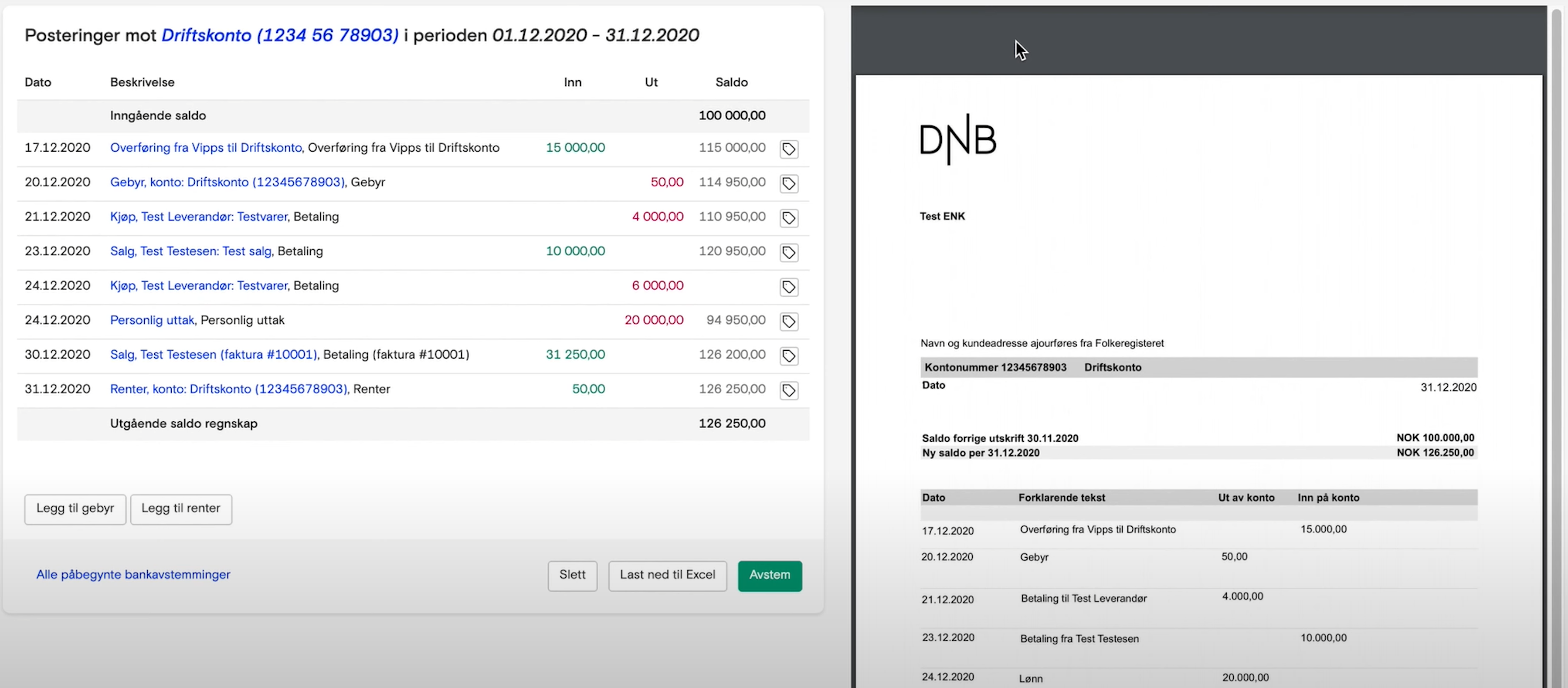Screen dimensions: 1568x688
Task: Open the Personlig uttak link
Action: click(x=152, y=320)
